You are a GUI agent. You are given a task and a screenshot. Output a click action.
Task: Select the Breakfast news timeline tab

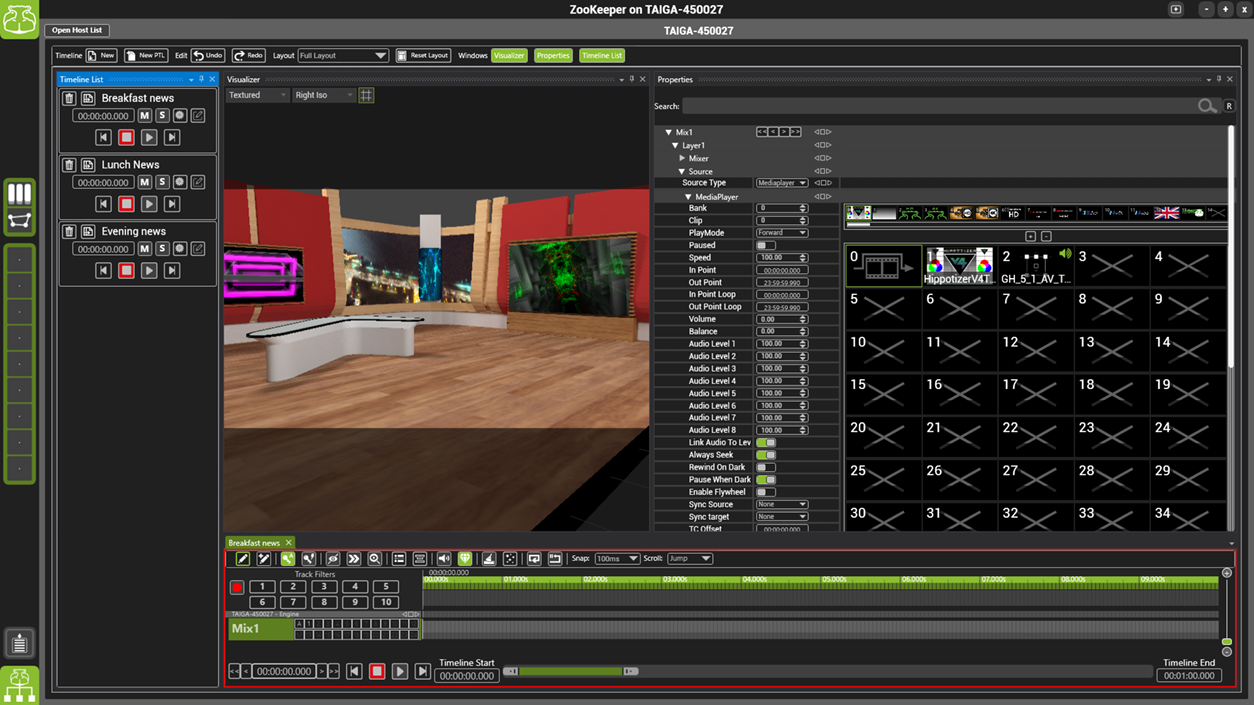(254, 543)
